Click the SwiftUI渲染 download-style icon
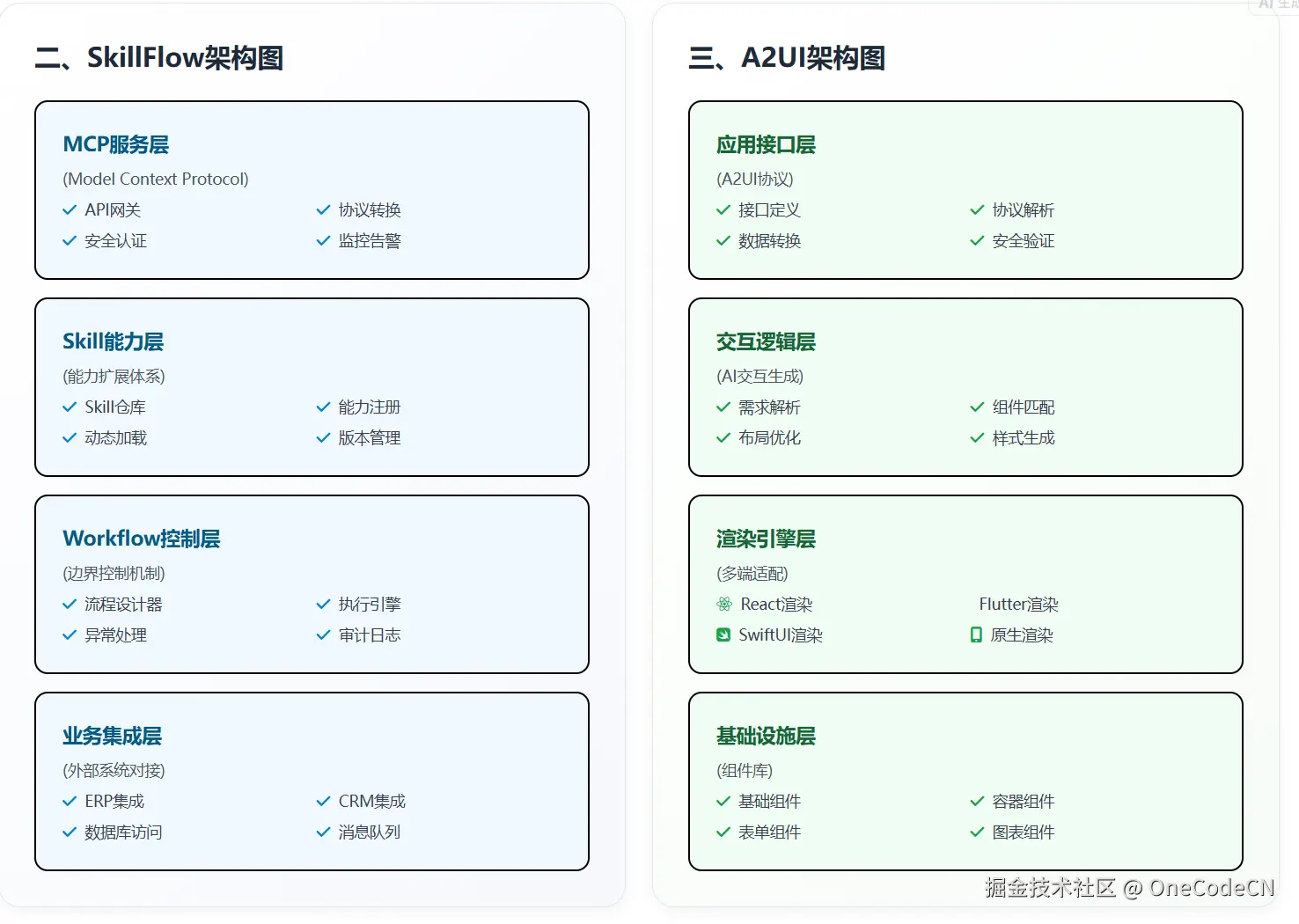Image resolution: width=1299 pixels, height=924 pixels. coord(723,634)
